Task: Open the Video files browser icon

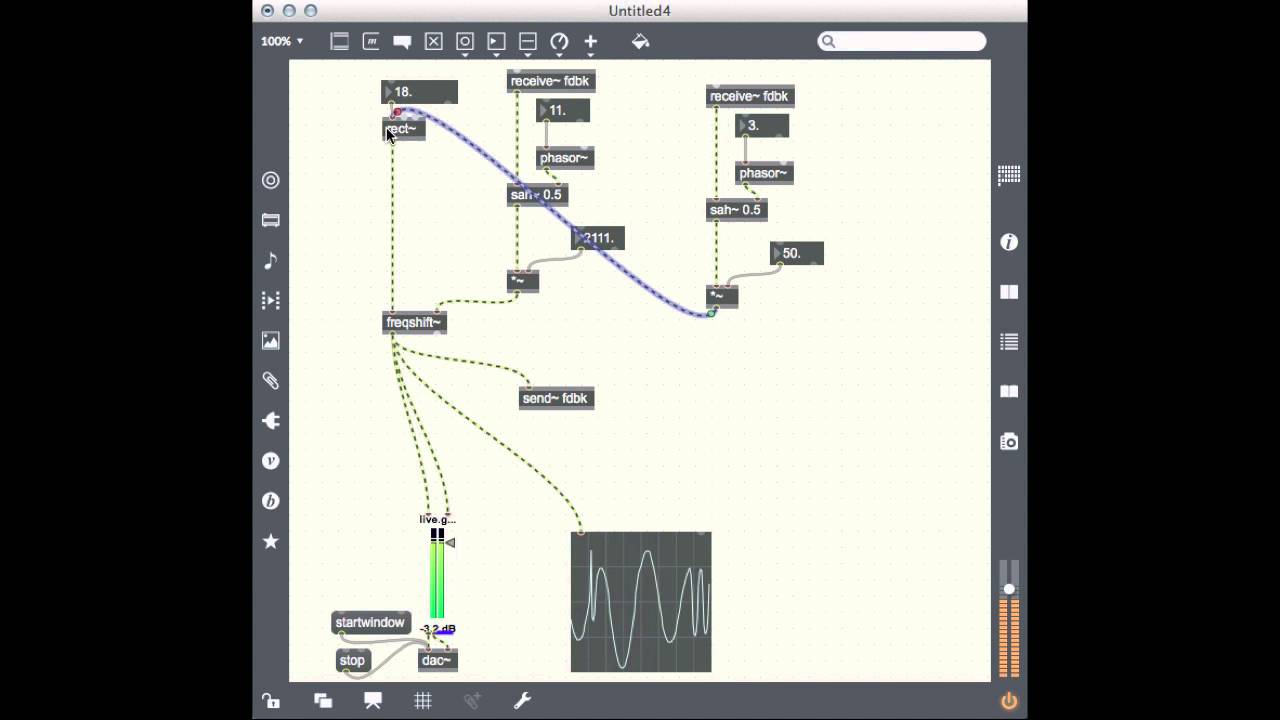Action: point(271,300)
